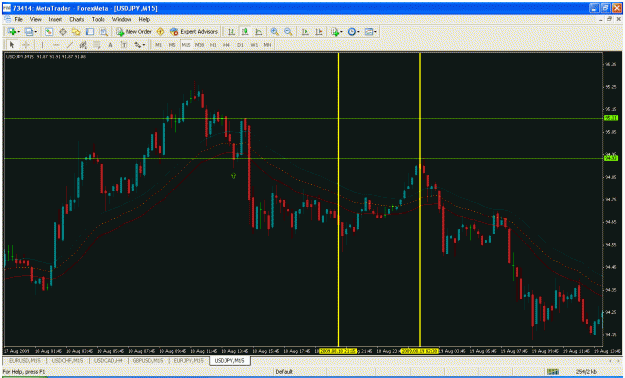Zoom in on the chart

[274, 32]
